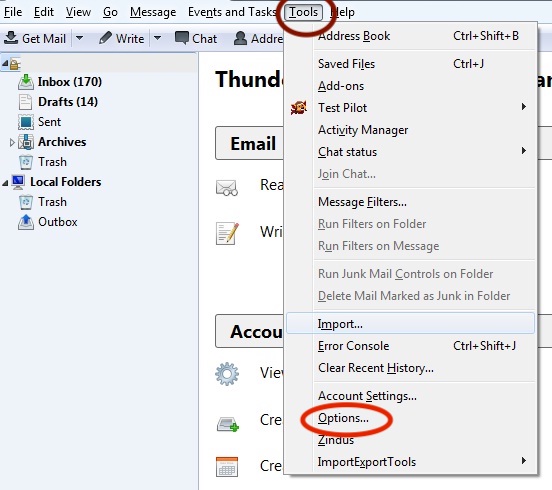Click the account Trash bin icon
Image resolution: width=552 pixels, height=490 pixels.
click(26, 162)
